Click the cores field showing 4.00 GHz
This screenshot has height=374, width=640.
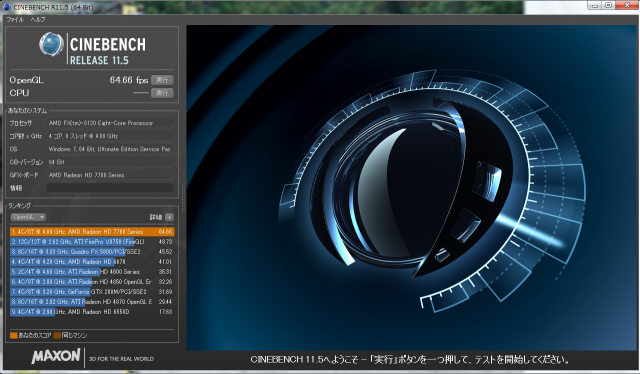coord(110,136)
